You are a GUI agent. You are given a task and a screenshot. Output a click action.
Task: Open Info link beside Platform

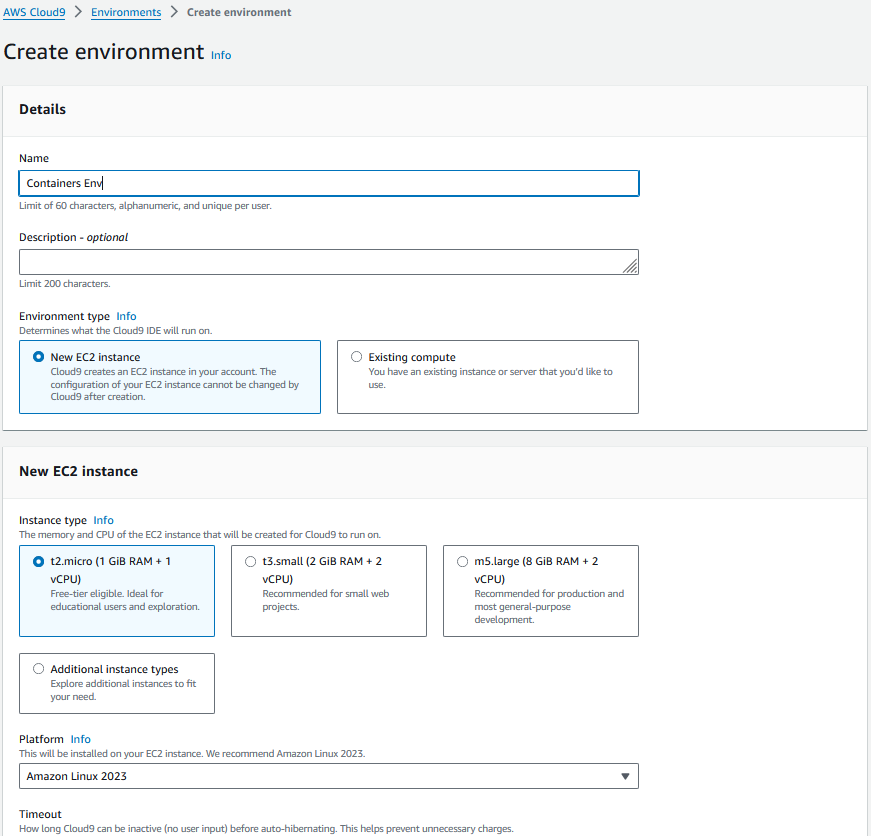click(x=81, y=739)
